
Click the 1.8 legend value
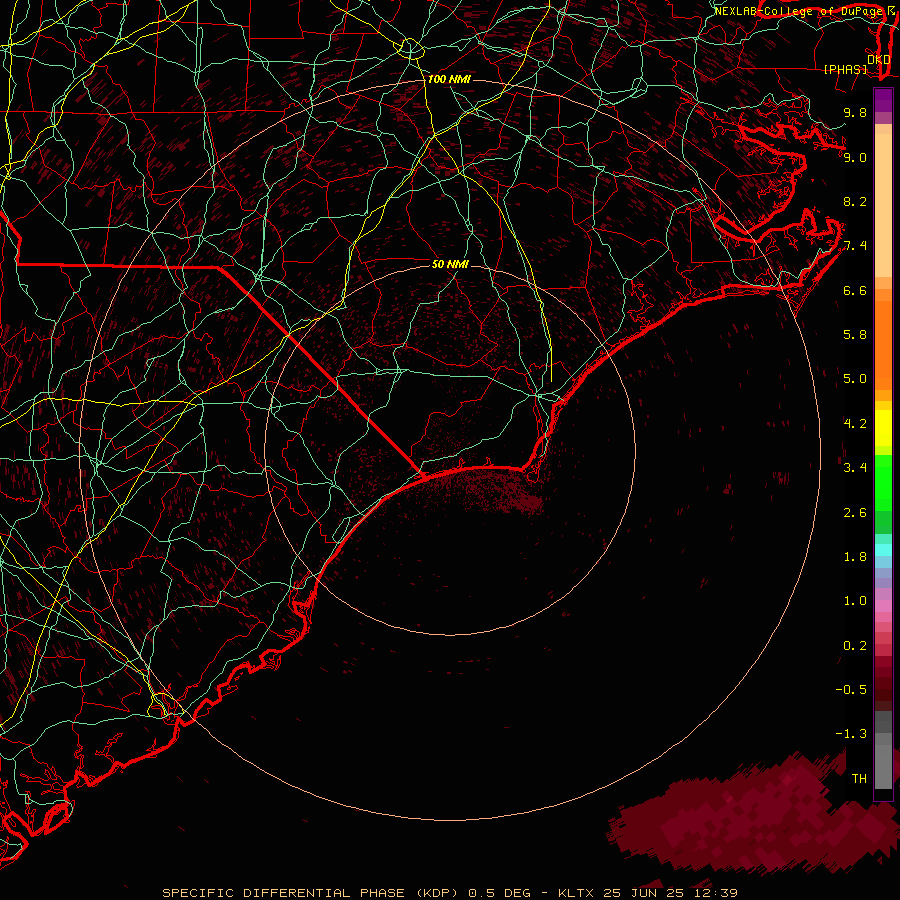tap(855, 557)
